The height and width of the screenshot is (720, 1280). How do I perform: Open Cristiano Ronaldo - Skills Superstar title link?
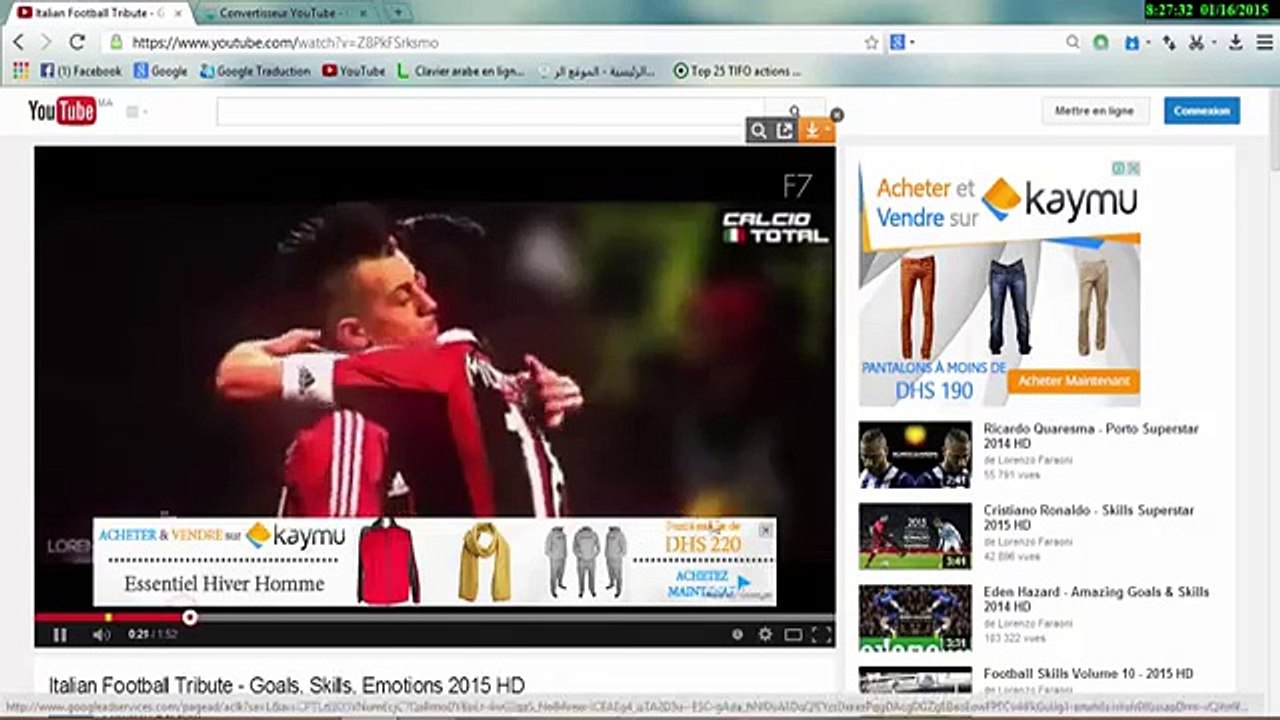coord(1089,517)
